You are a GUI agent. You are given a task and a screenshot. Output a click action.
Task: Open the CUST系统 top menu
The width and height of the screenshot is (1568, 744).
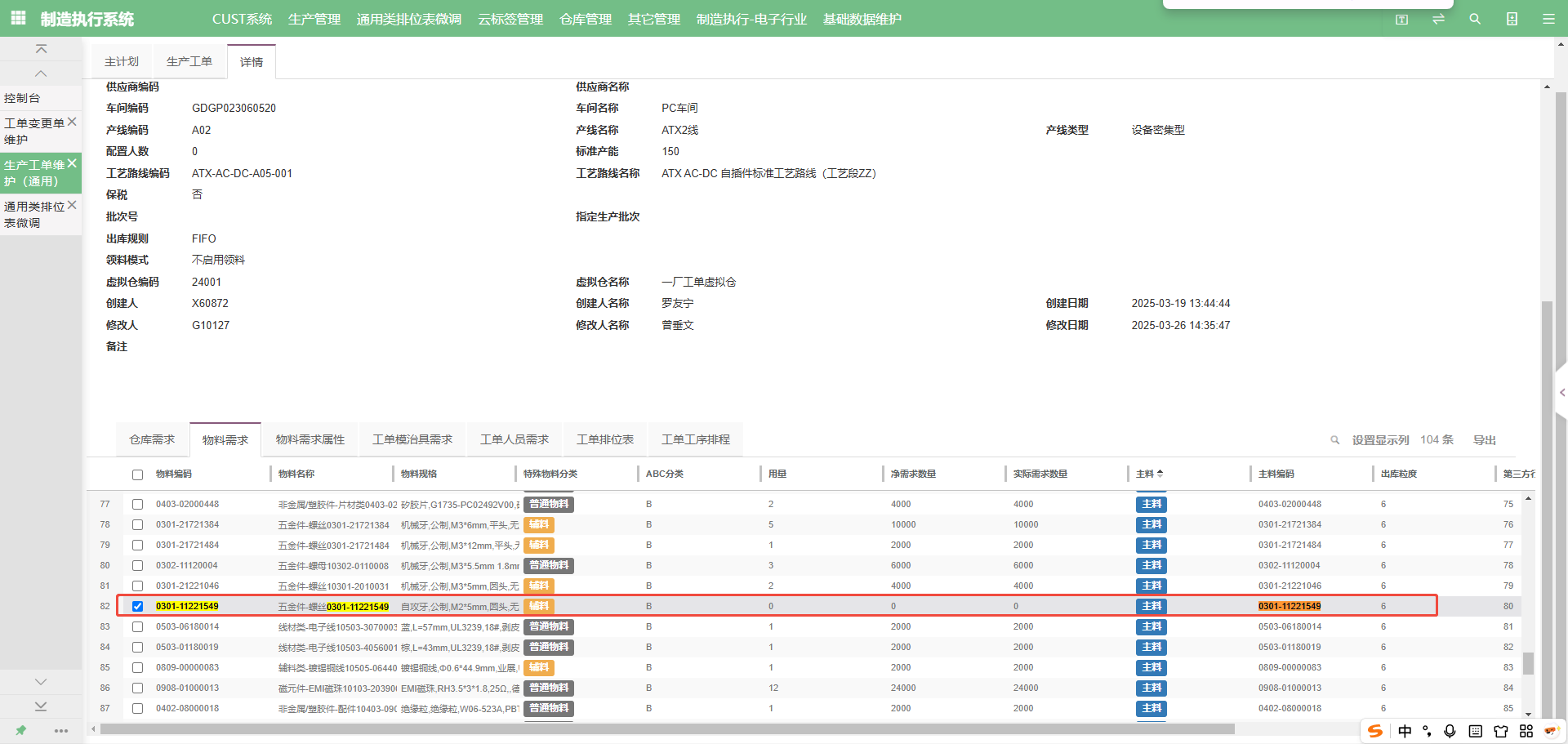click(242, 19)
